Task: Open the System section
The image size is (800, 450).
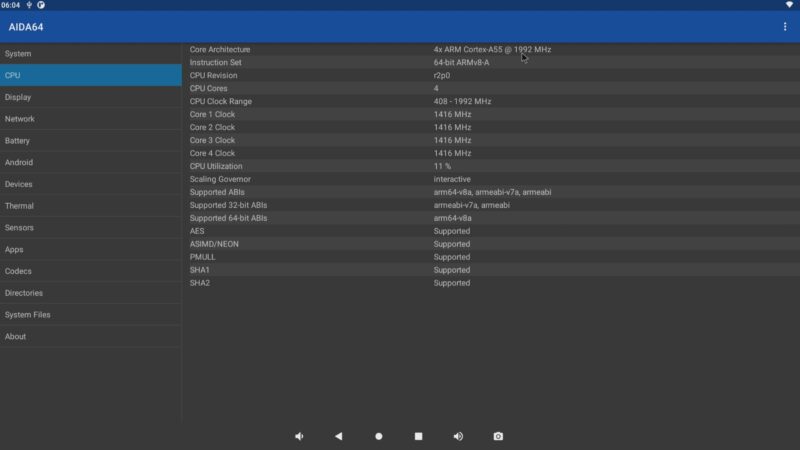Action: [91, 54]
